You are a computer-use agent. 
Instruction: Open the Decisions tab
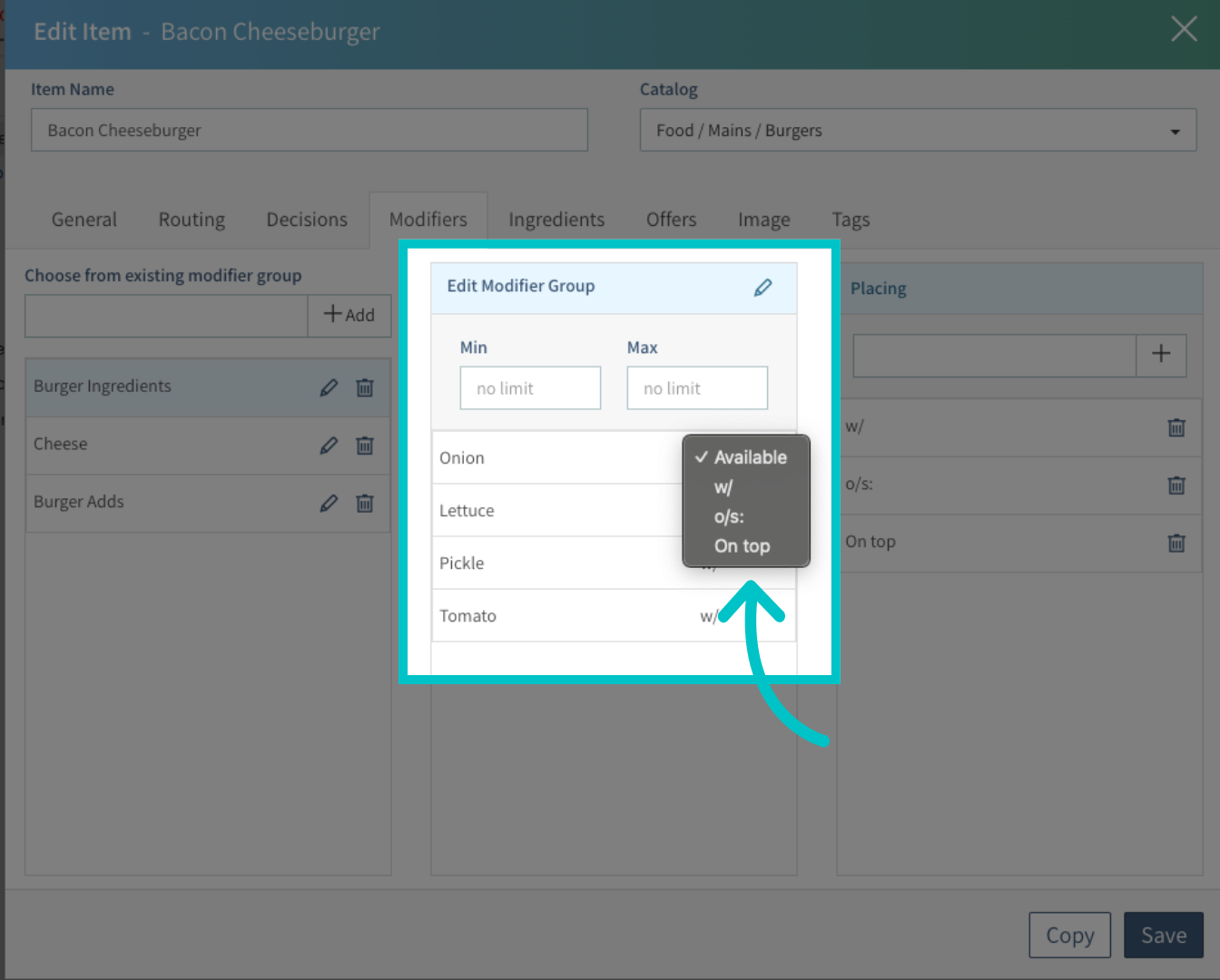coord(307,220)
